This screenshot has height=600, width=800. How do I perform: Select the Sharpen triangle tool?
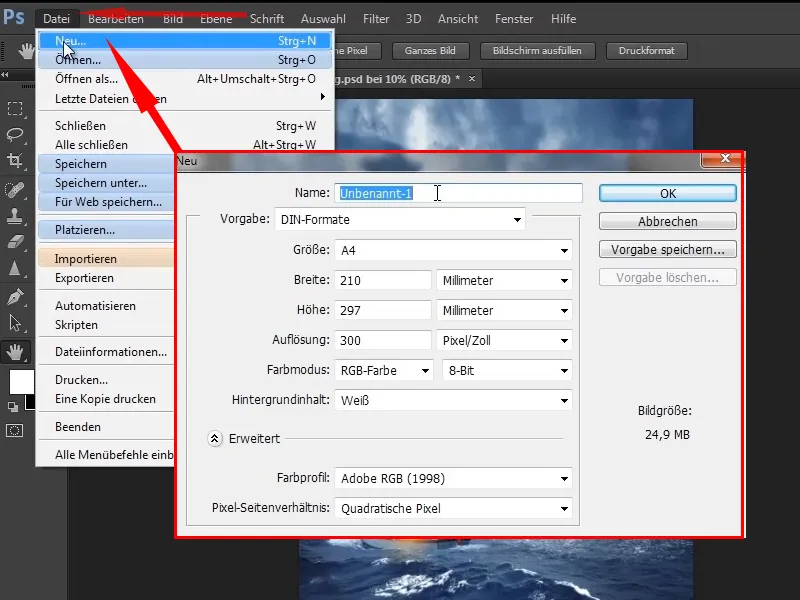(x=15, y=268)
